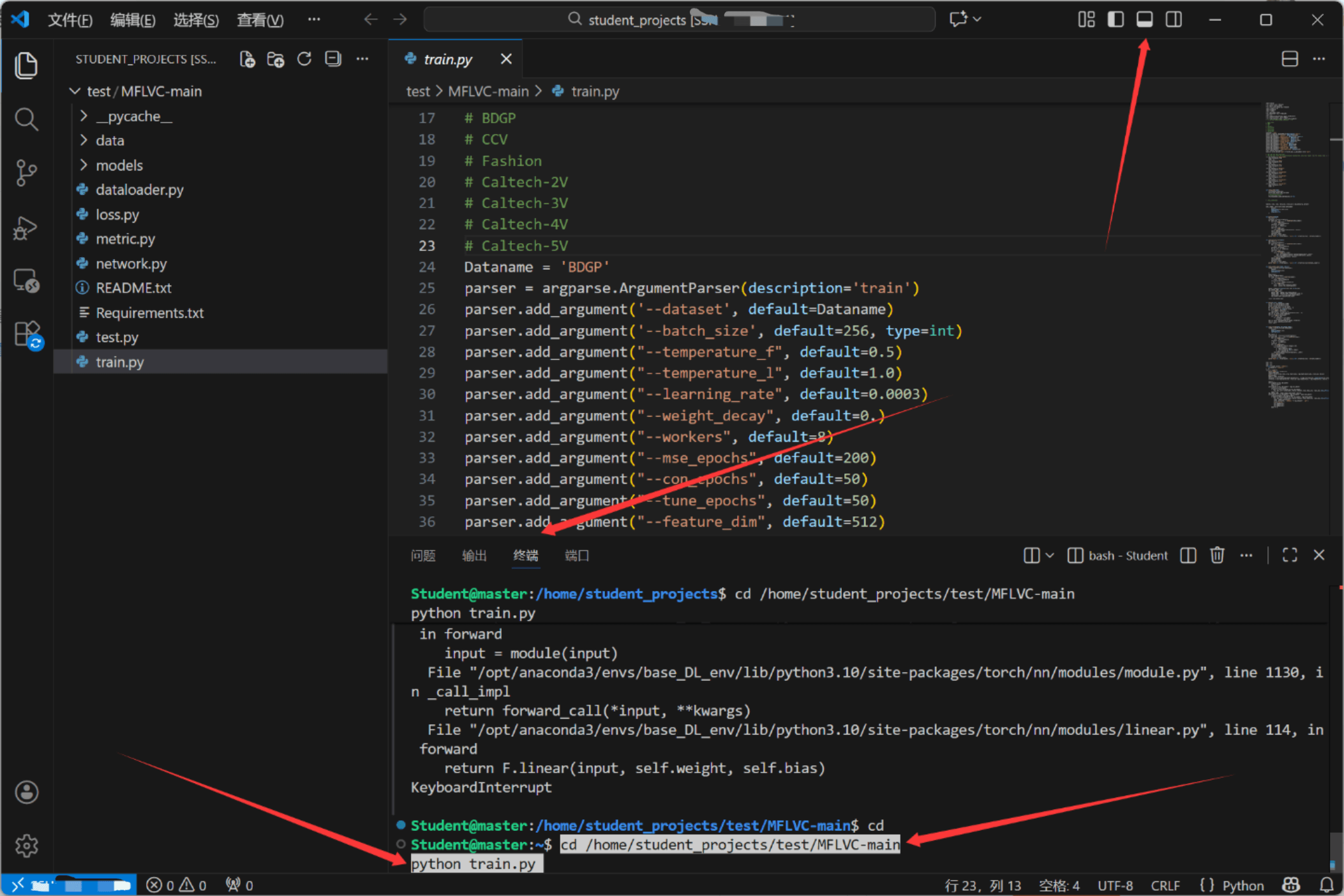Screen dimensions: 1344x896
Task: Expand the __pycache__ folder
Action: coord(133,116)
